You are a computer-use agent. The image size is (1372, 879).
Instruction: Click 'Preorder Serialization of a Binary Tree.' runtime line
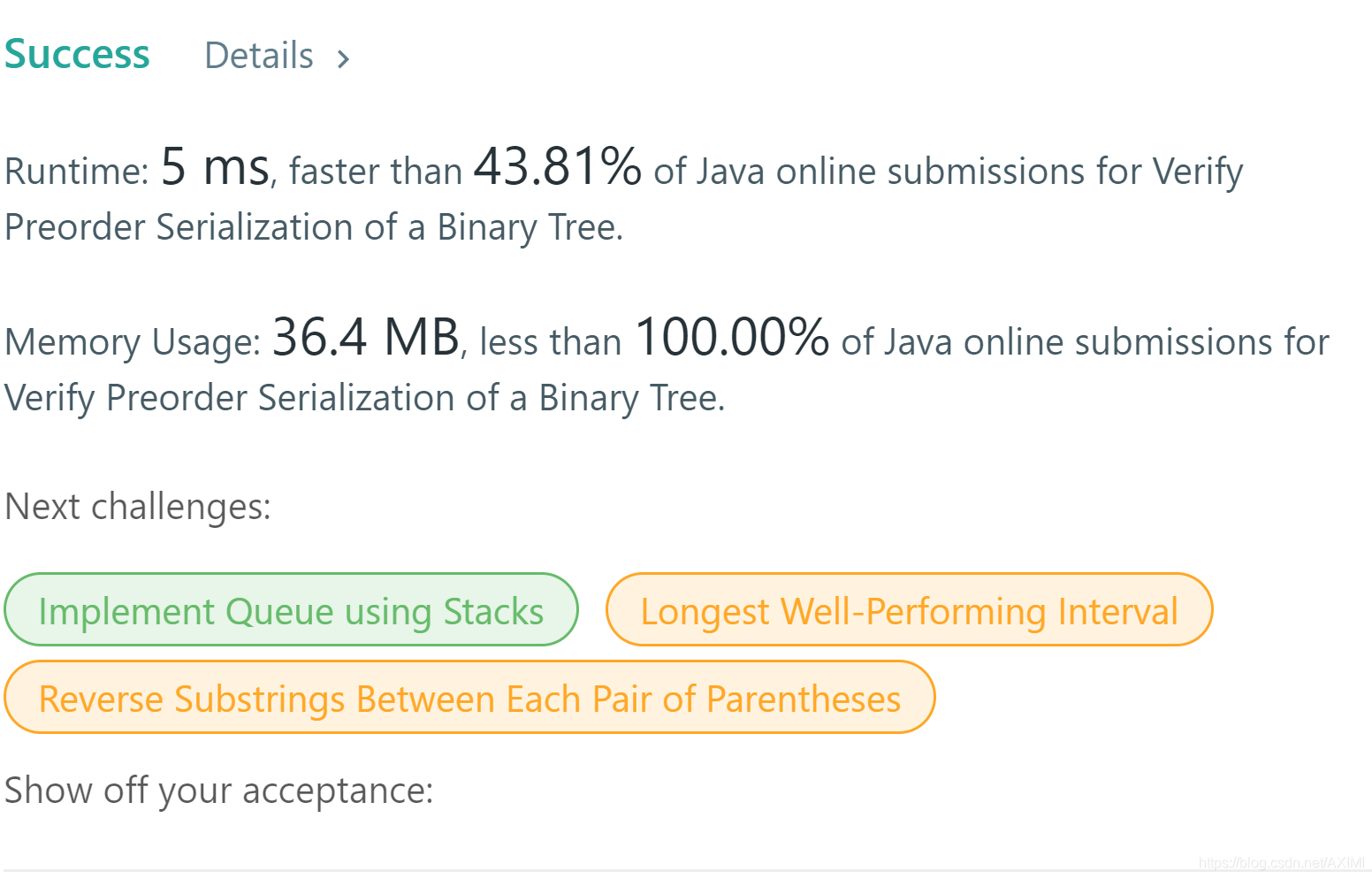click(314, 227)
